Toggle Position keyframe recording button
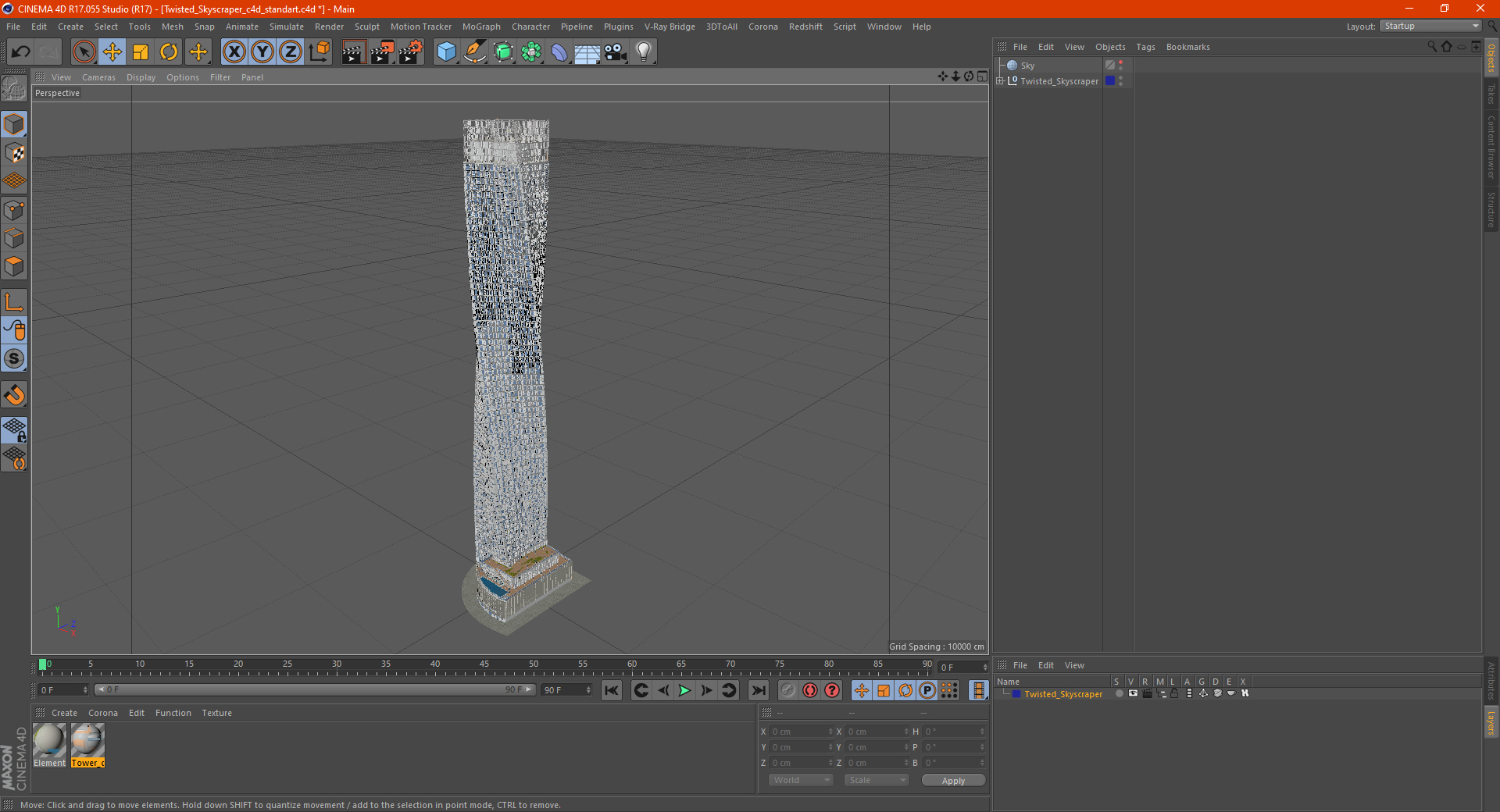This screenshot has width=1500, height=812. (x=861, y=690)
